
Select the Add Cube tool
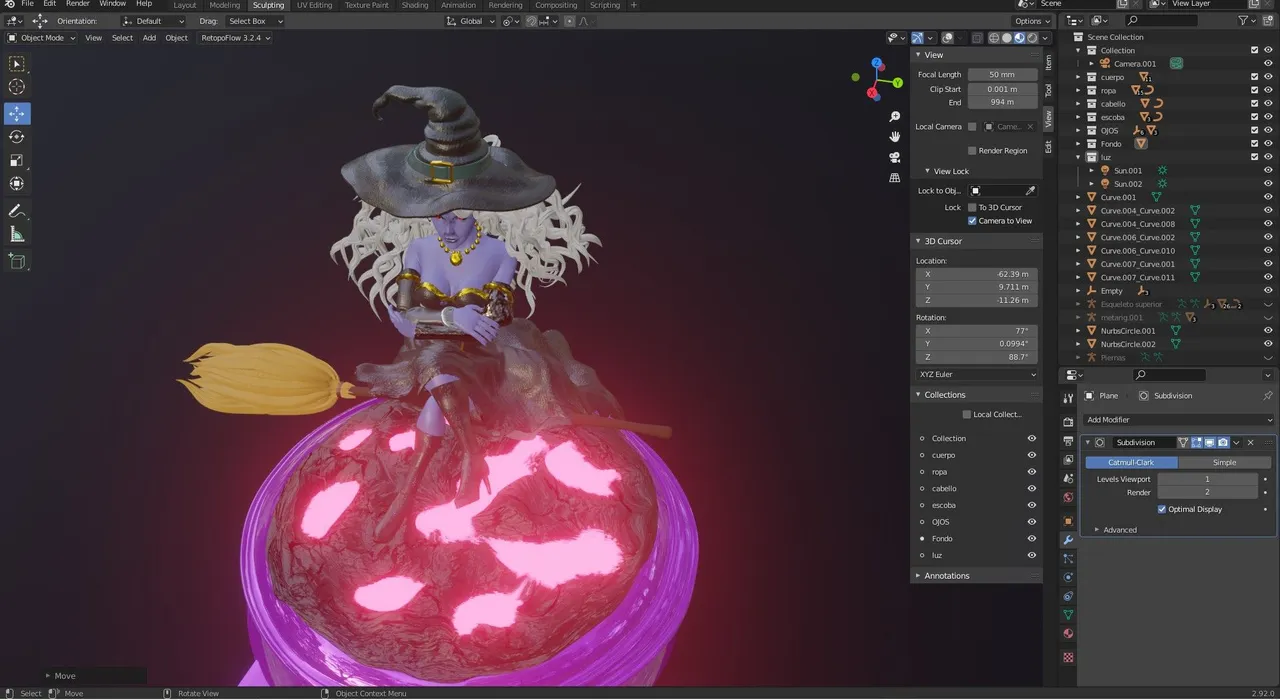(17, 261)
